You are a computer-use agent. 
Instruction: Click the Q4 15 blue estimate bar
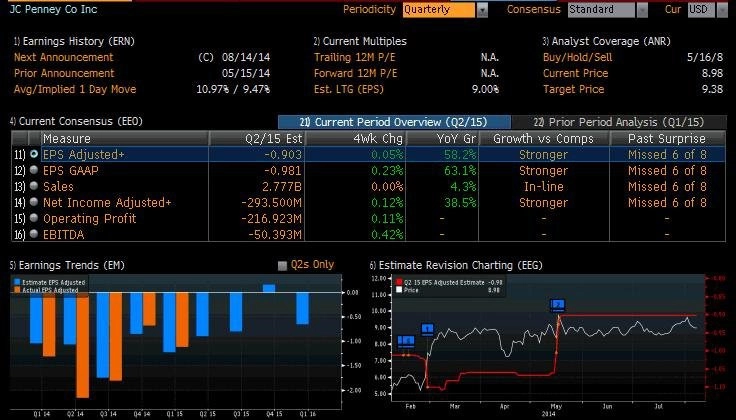tap(269, 288)
